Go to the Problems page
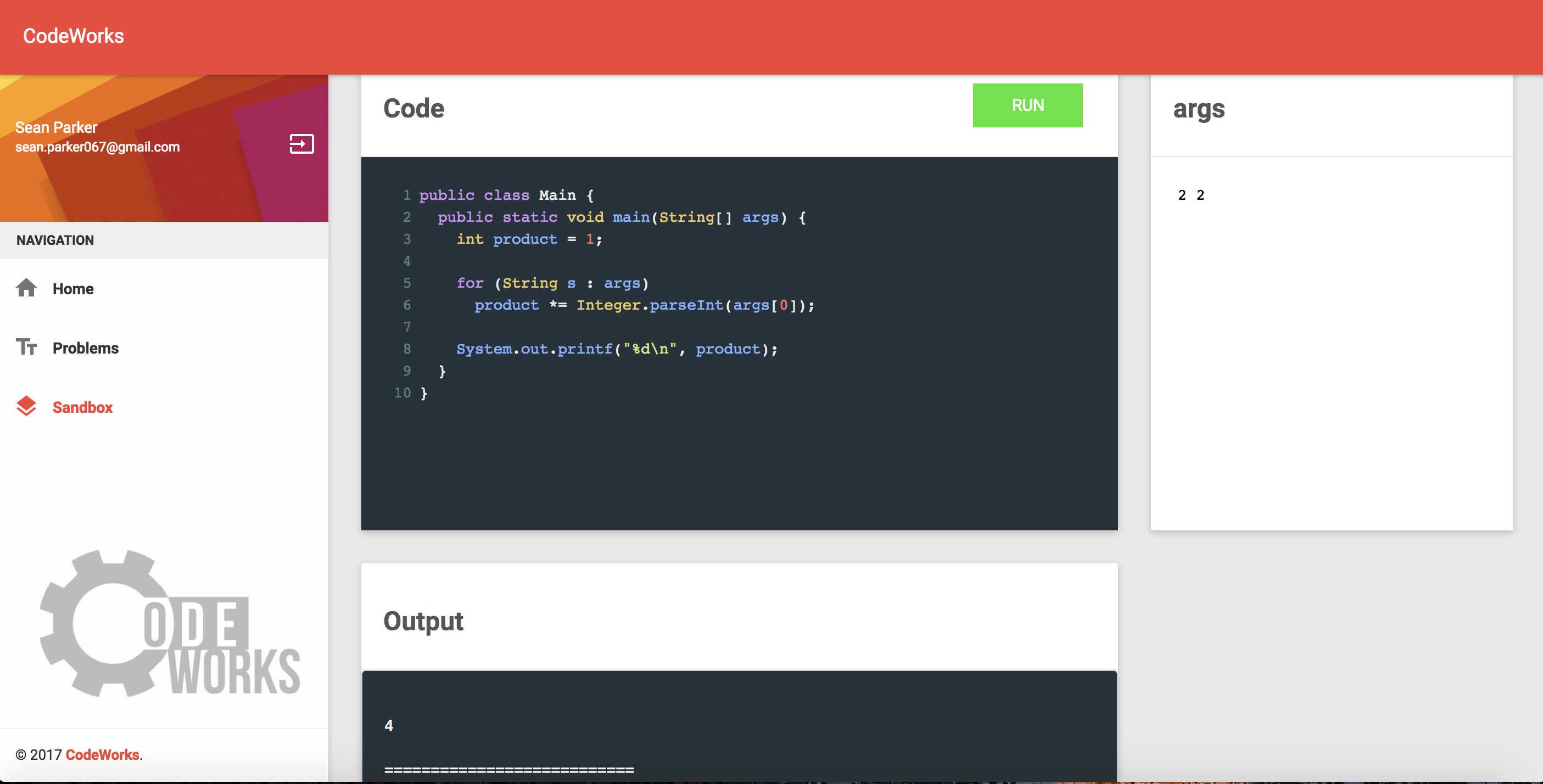This screenshot has width=1543, height=784. (85, 348)
